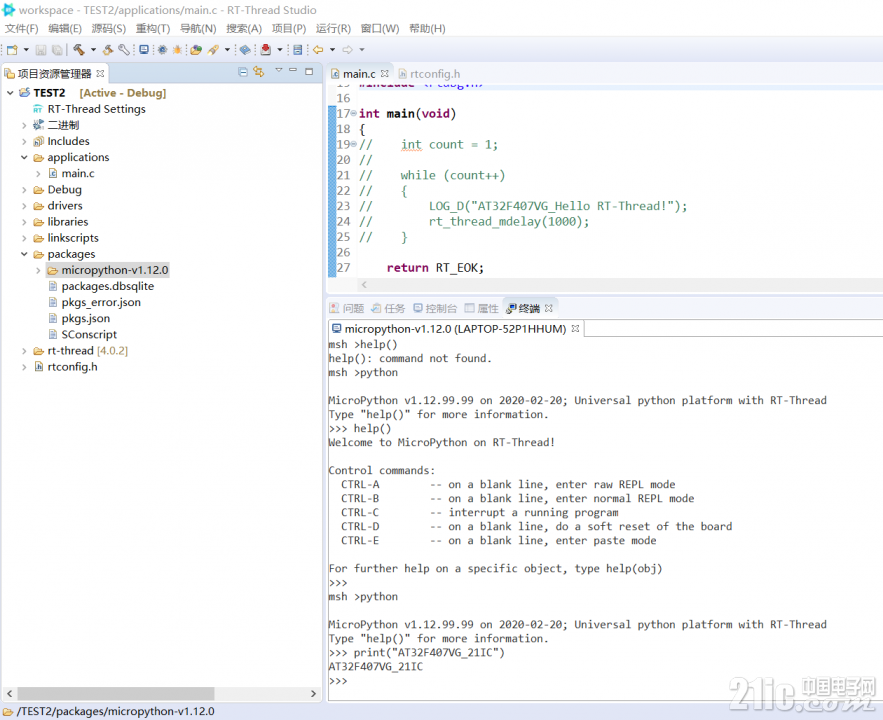This screenshot has height=720, width=883.
Task: Open the dropdown beside the New icon
Action: (26, 50)
